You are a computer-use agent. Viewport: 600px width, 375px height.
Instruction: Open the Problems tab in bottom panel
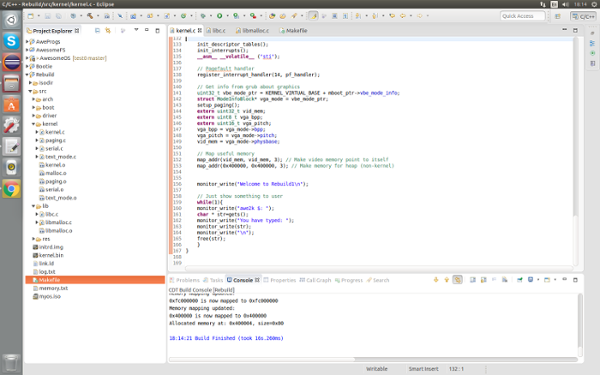185,280
